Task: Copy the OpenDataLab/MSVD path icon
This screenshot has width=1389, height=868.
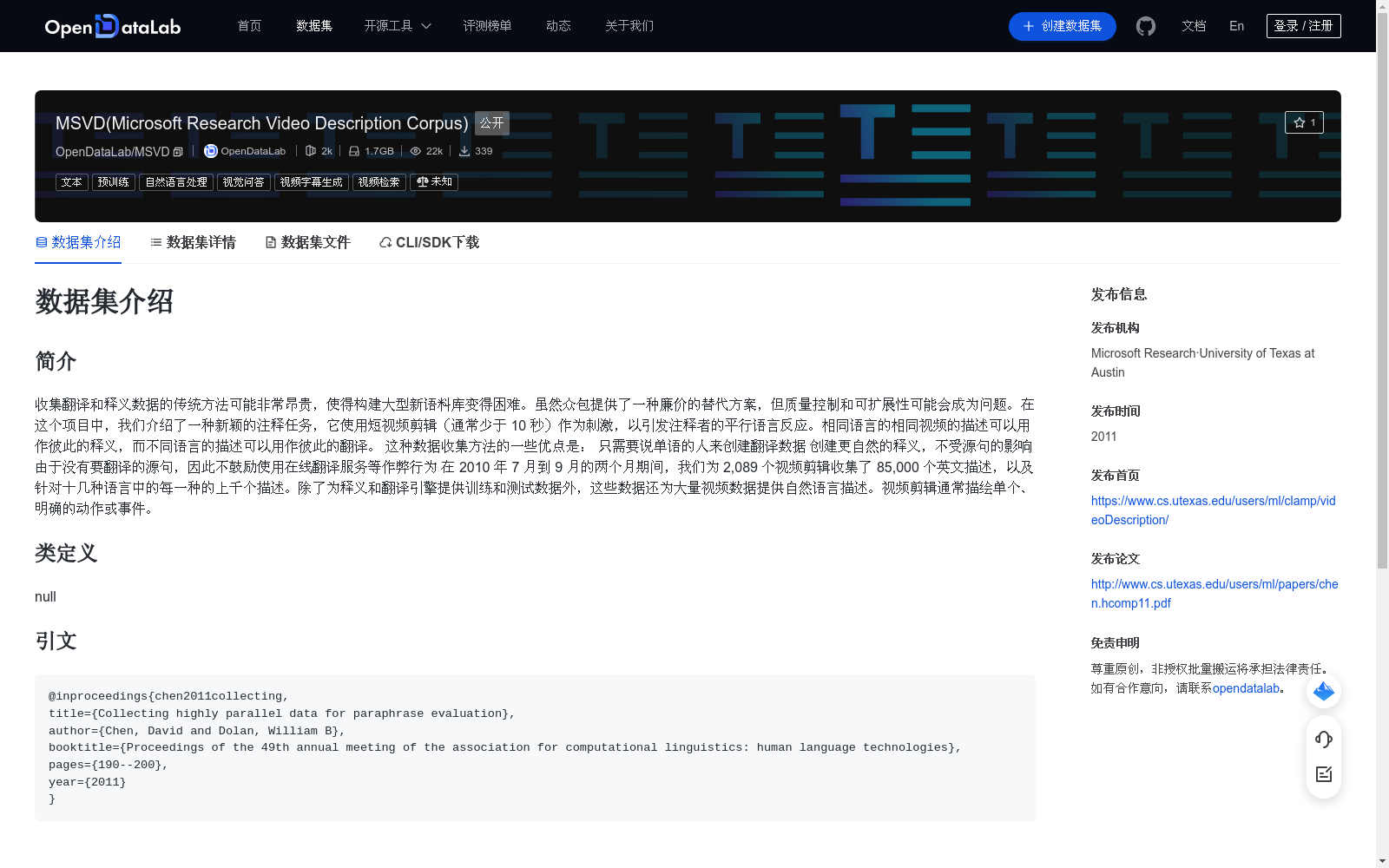Action: [x=178, y=152]
